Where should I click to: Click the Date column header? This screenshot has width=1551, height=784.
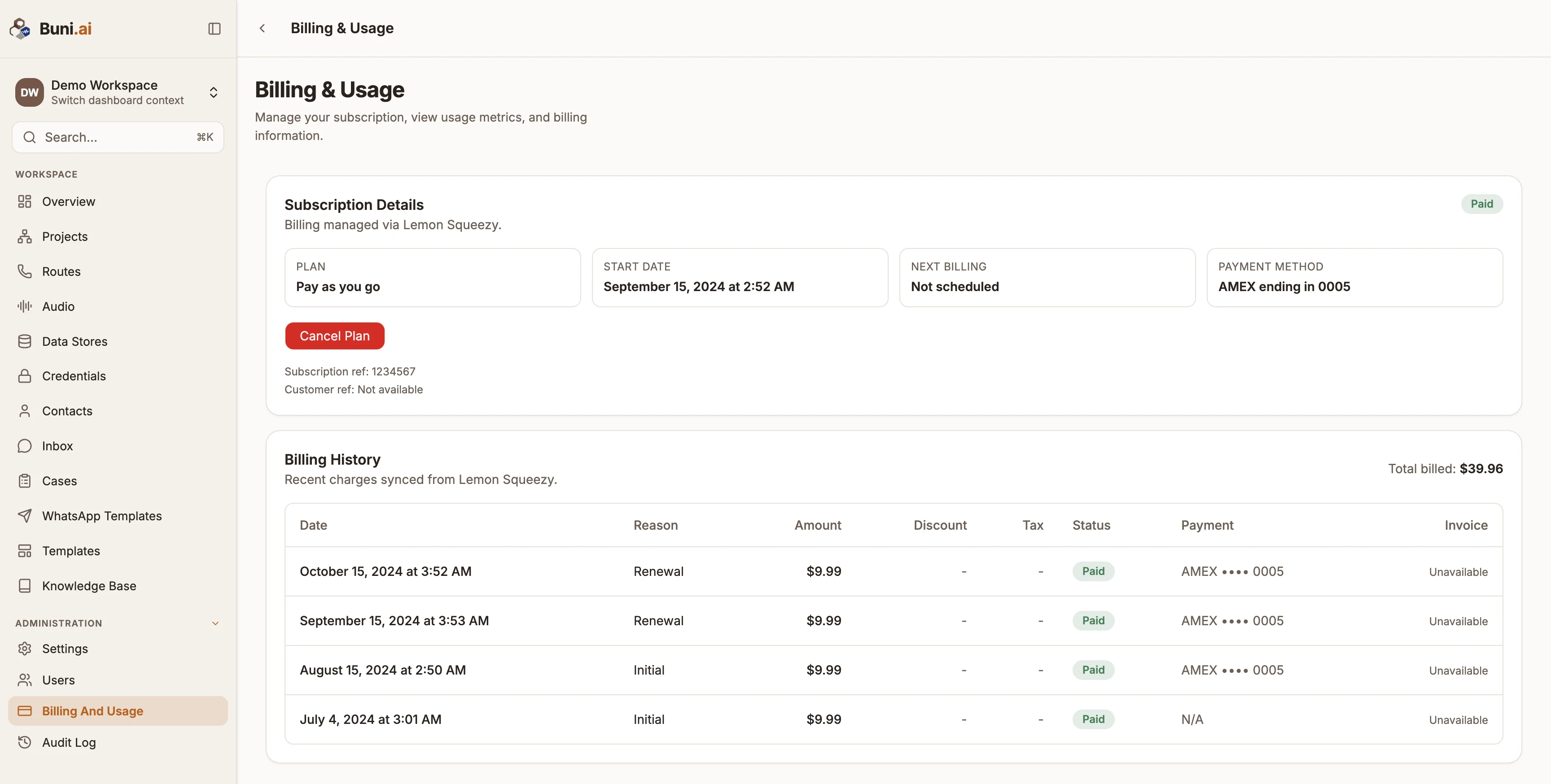[x=314, y=525]
